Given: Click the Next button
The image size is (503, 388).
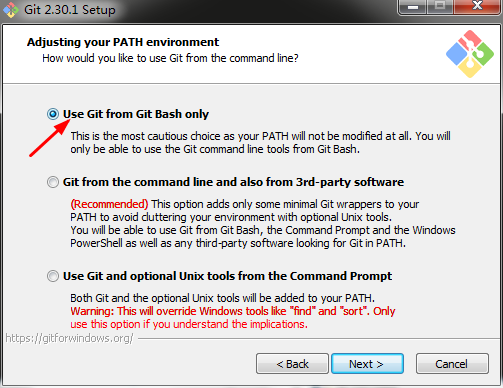Looking at the screenshot, I should pos(367,364).
